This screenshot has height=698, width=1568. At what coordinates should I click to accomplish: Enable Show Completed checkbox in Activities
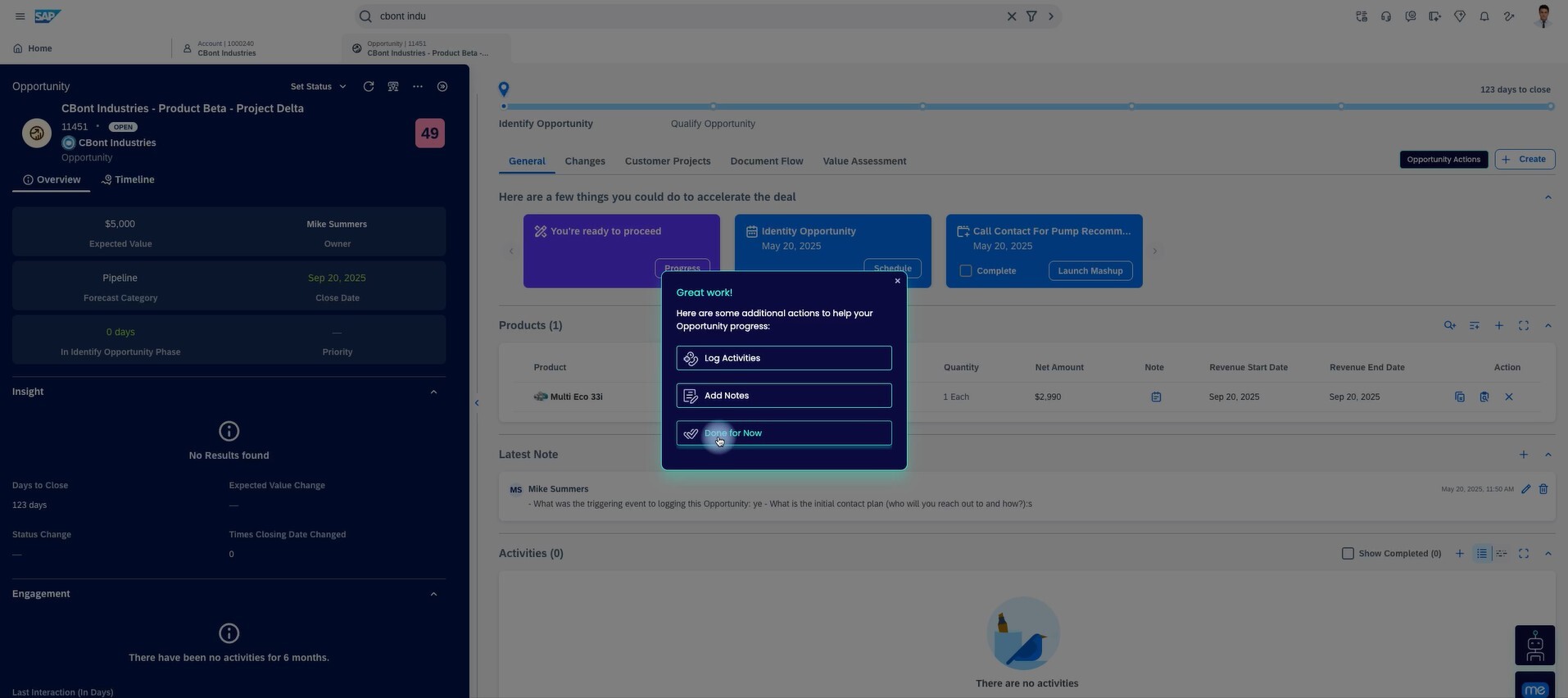(x=1348, y=554)
